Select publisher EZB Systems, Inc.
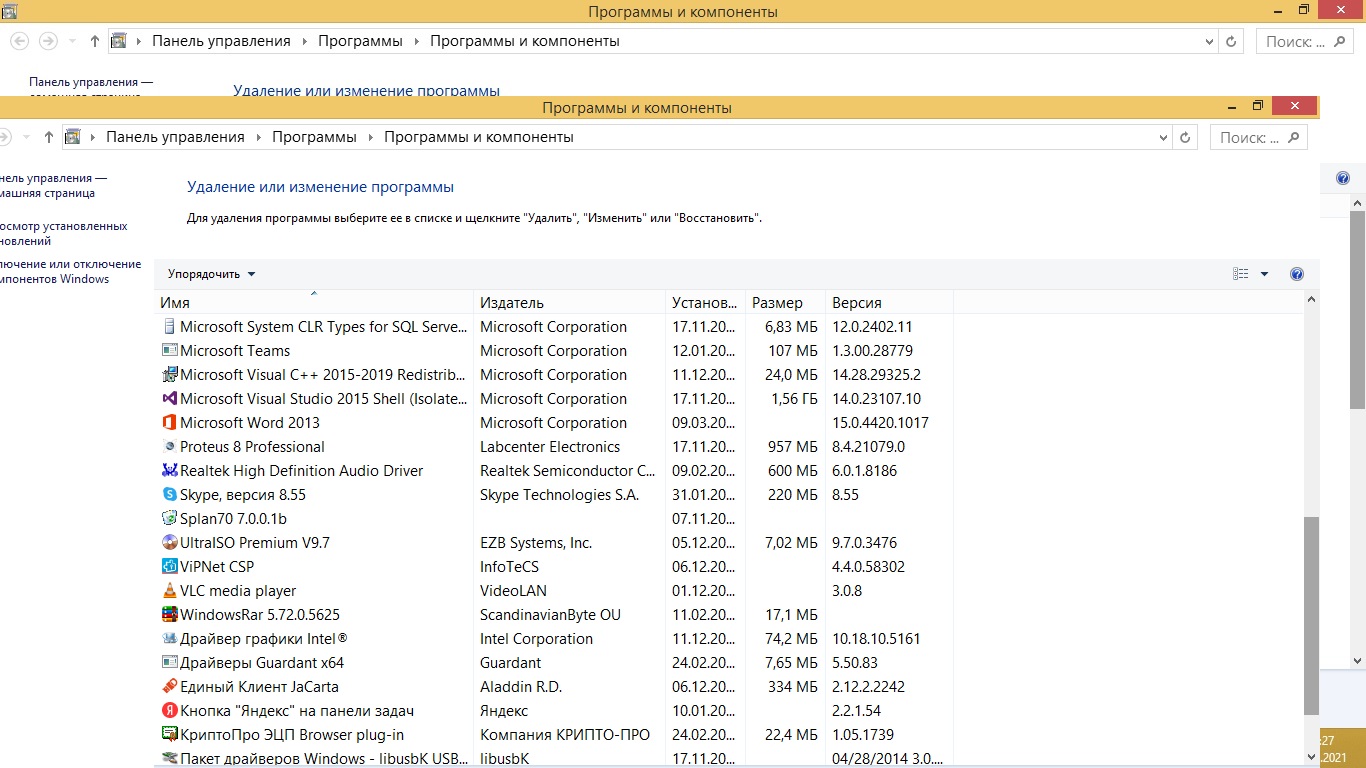The width and height of the screenshot is (1366, 768). point(536,543)
